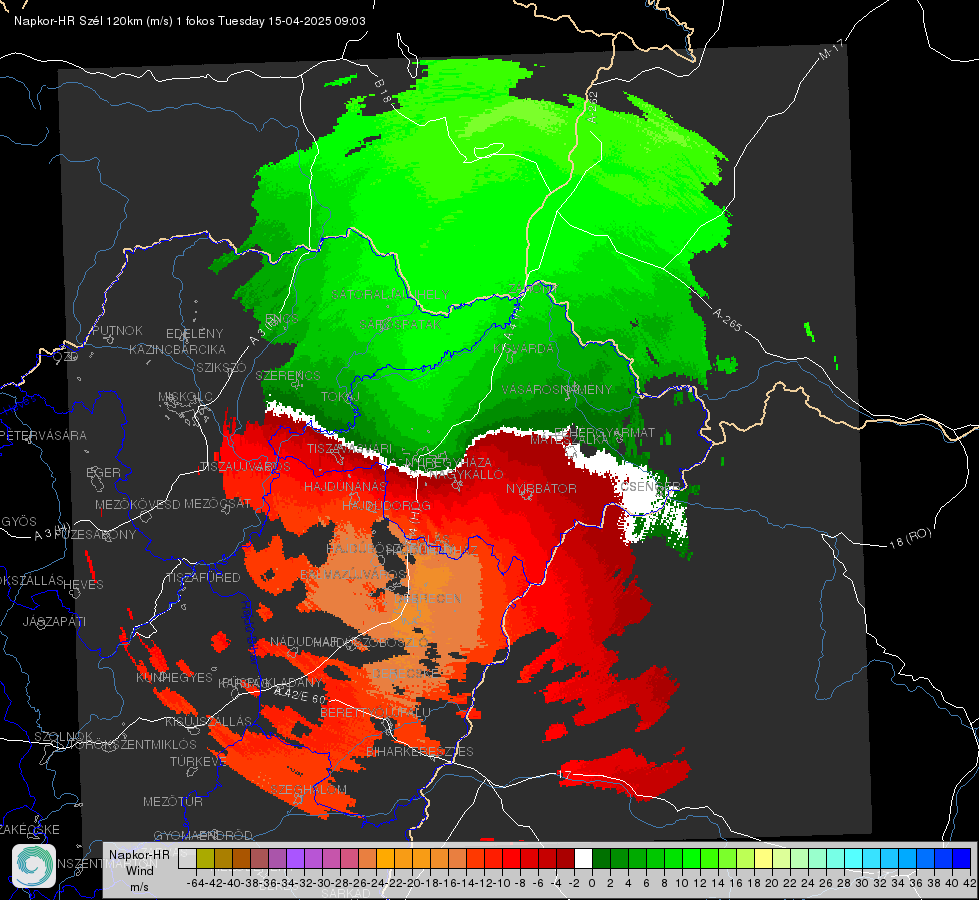Click the A-262 road label
The height and width of the screenshot is (900, 979).
[x=593, y=107]
